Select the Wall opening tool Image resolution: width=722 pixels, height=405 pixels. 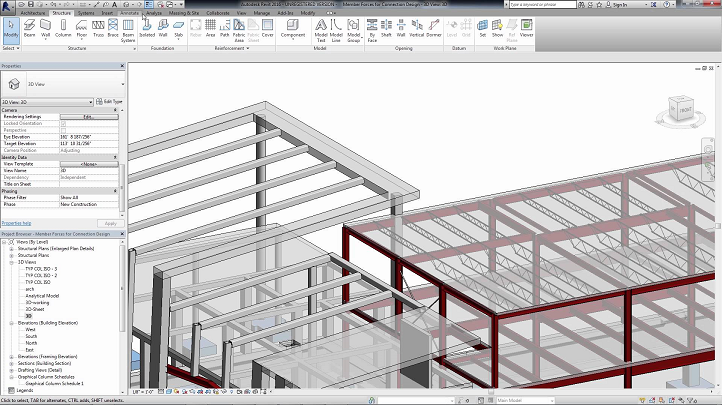401,29
